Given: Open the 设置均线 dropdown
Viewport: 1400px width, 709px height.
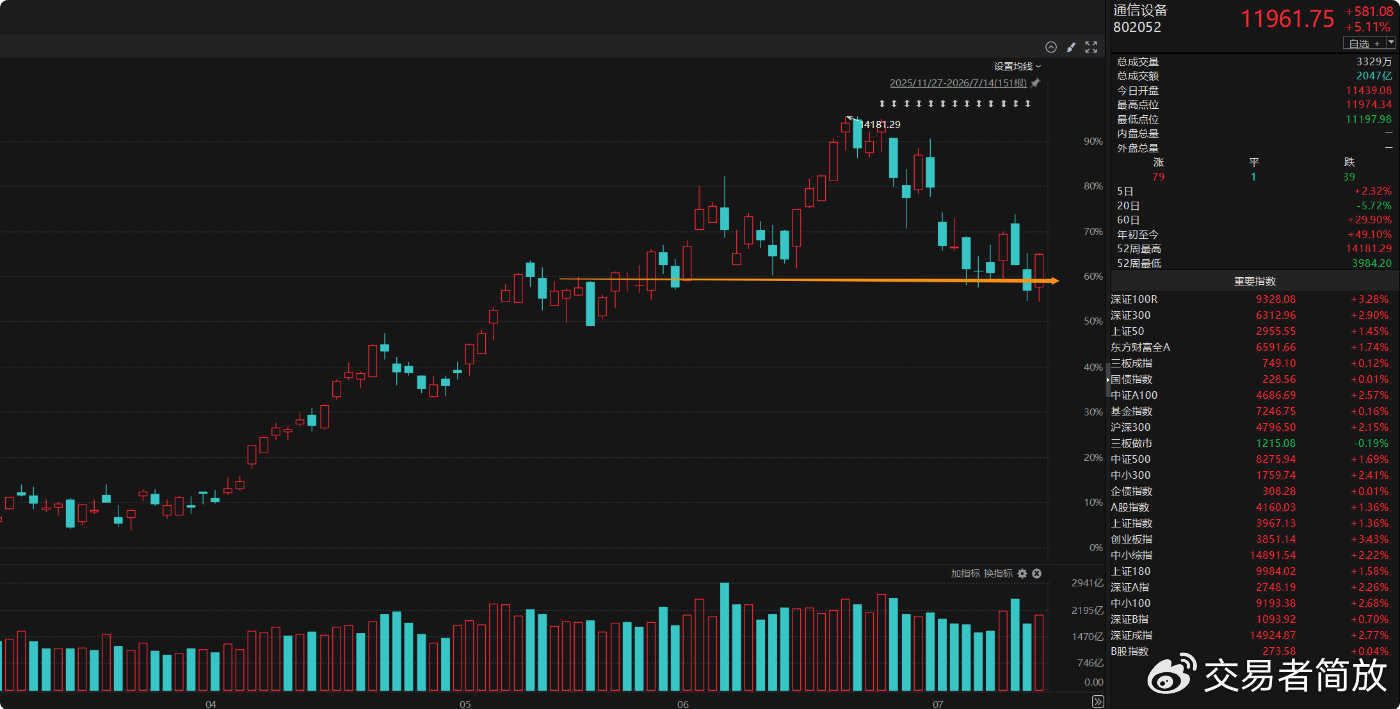Looking at the screenshot, I should pos(1018,66).
